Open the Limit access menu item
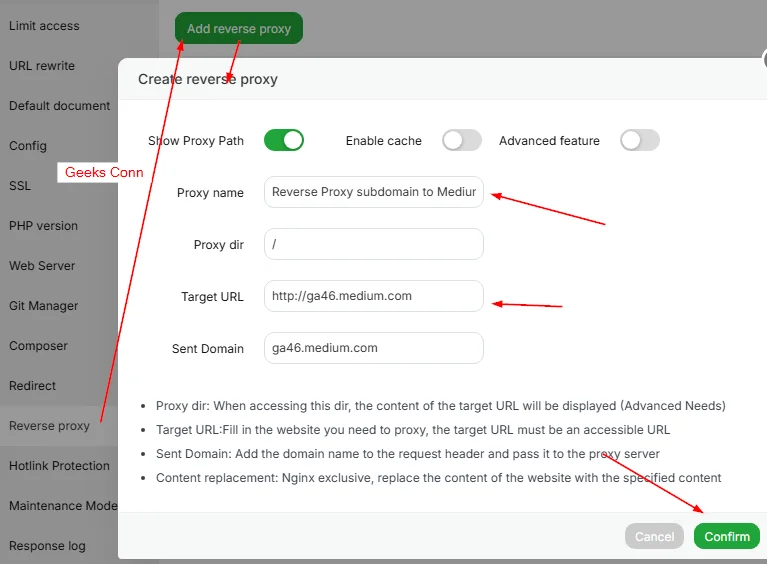 click(44, 26)
